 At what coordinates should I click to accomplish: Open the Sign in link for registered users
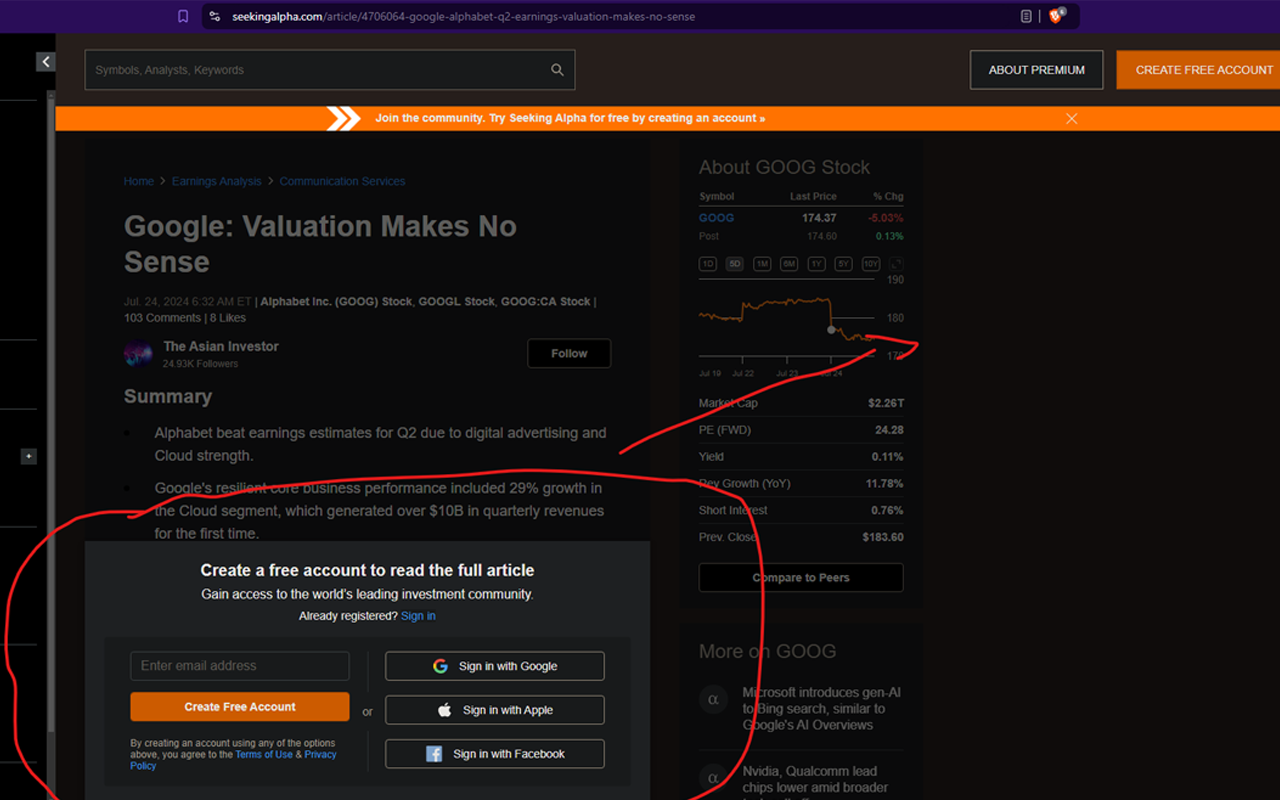pos(418,615)
